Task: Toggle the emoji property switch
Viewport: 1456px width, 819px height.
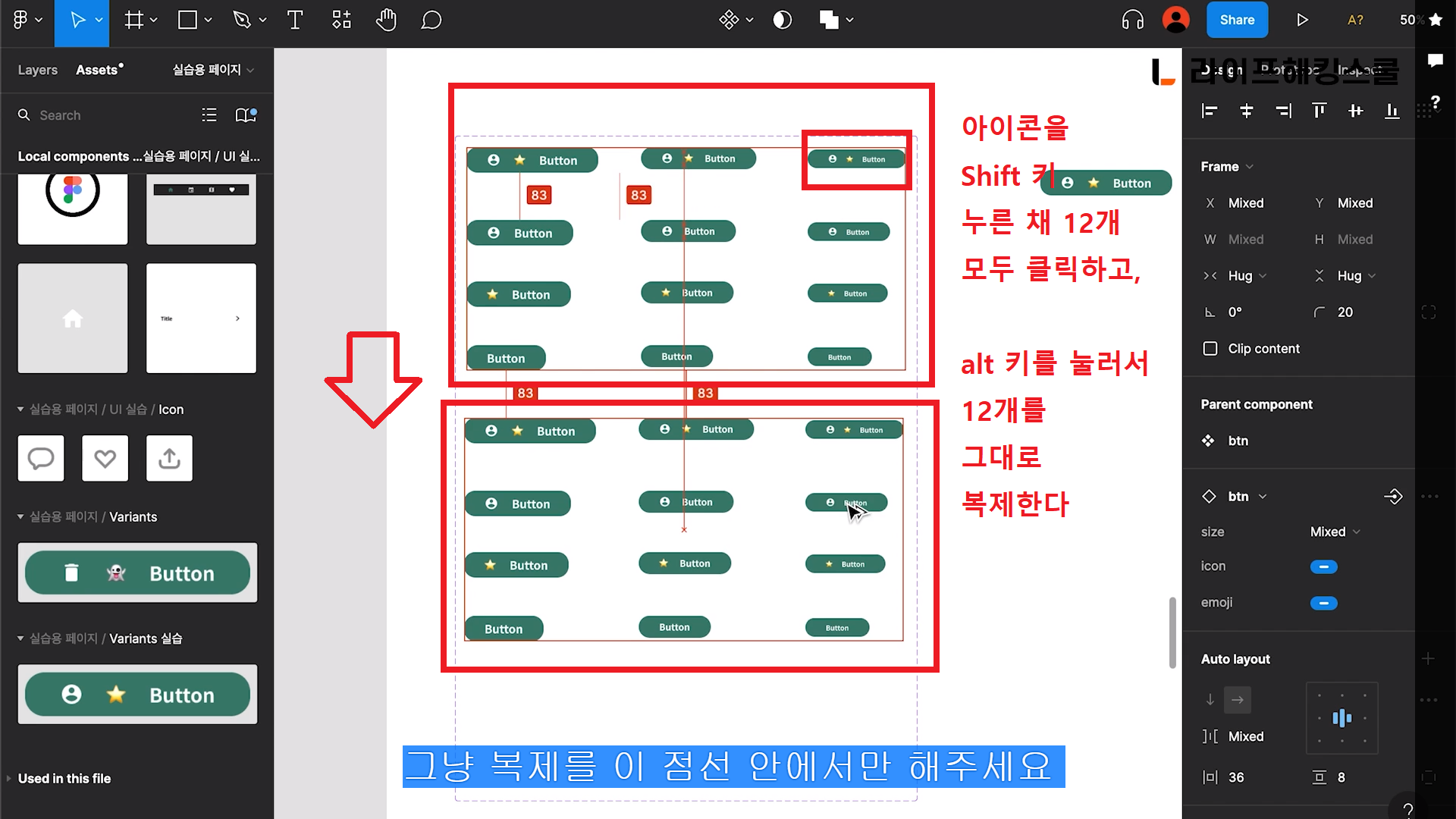Action: (x=1323, y=603)
